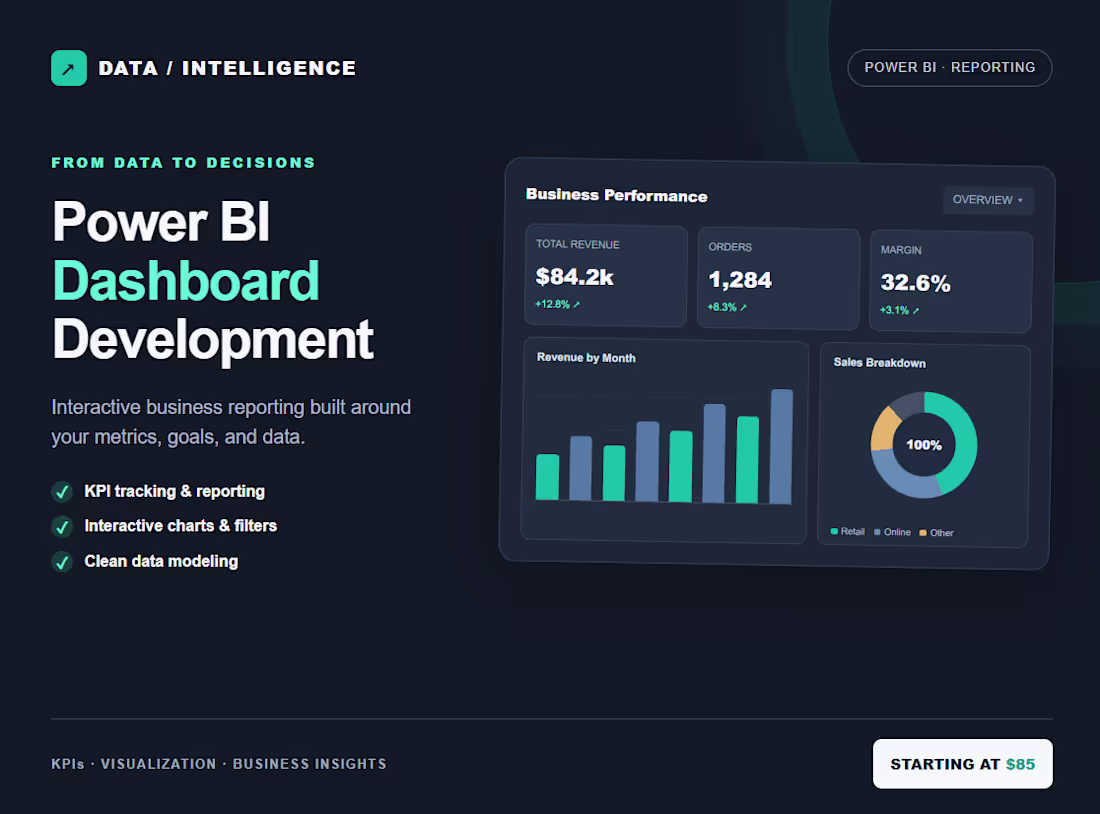Click the checkmark beside Clean data modeling
The image size is (1100, 814).
[x=62, y=561]
